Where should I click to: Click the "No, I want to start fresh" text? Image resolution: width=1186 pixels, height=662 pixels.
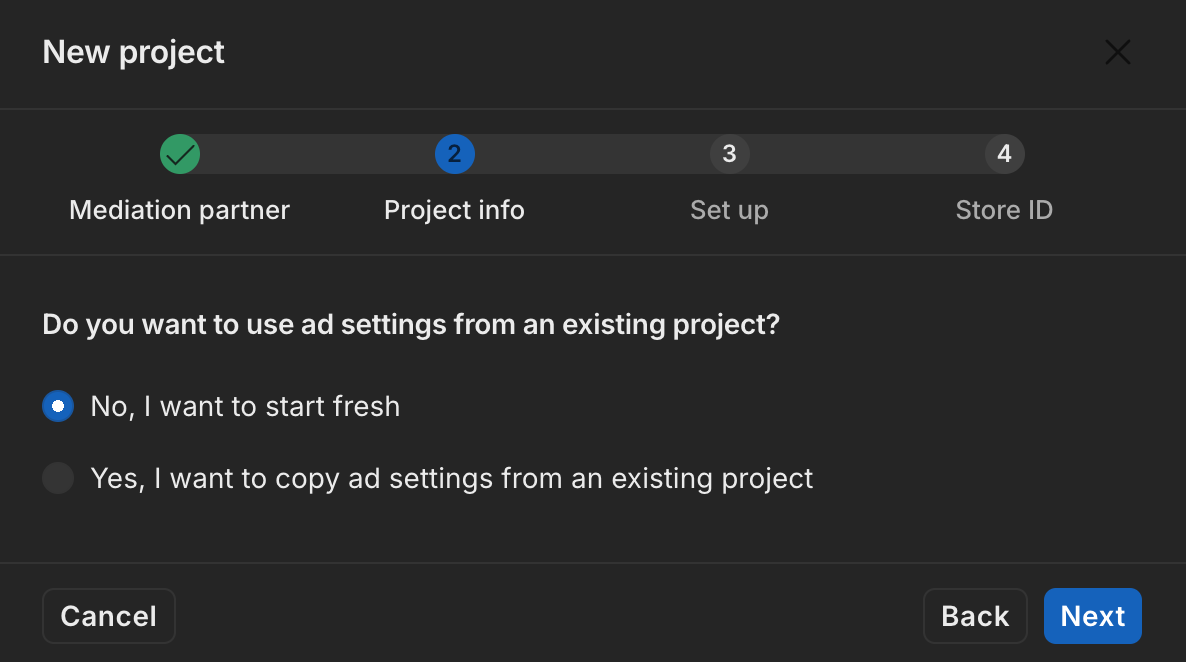click(x=245, y=406)
